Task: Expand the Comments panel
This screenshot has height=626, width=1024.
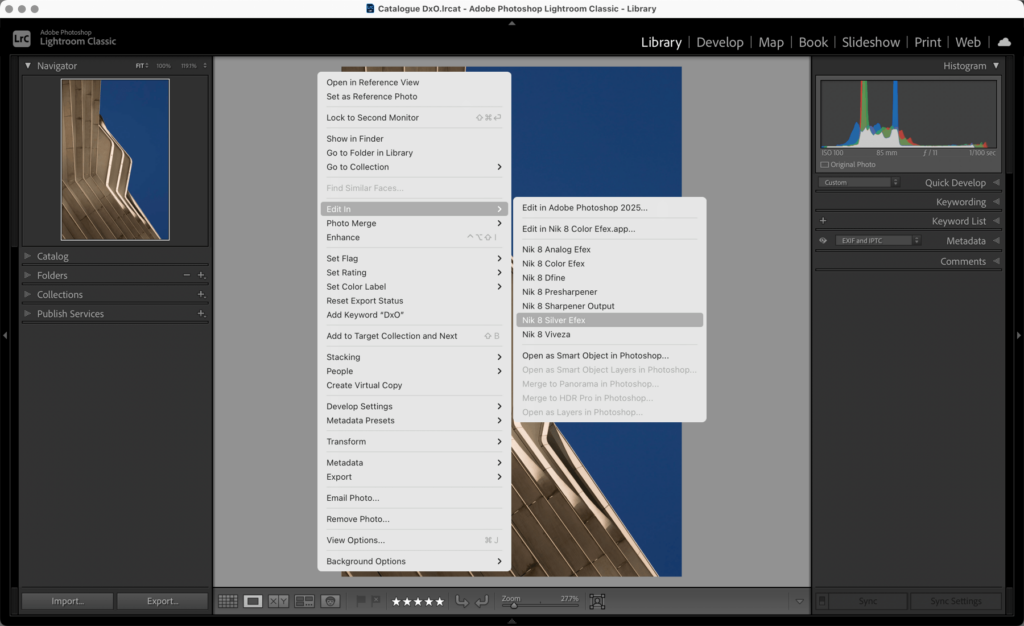Action: (996, 261)
